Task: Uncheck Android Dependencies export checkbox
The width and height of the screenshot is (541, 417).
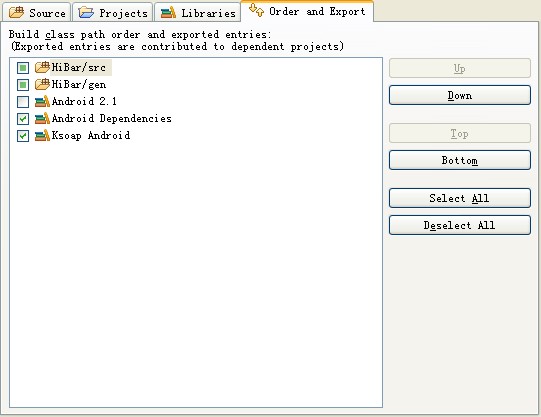Action: point(23,119)
